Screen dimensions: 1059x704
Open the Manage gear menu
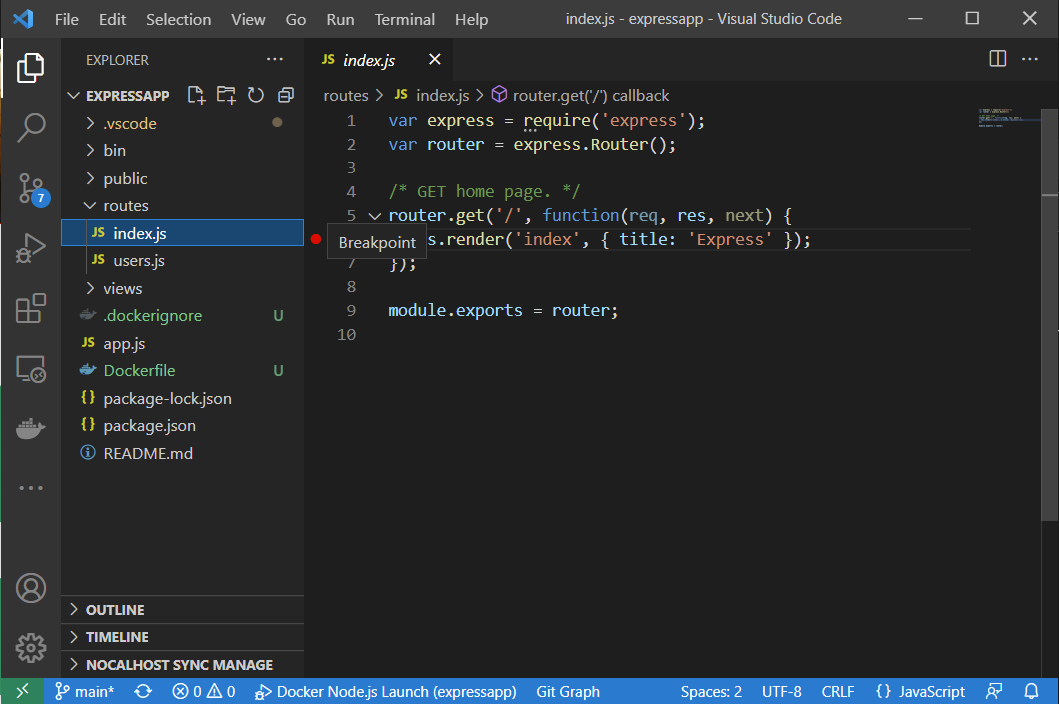point(30,648)
